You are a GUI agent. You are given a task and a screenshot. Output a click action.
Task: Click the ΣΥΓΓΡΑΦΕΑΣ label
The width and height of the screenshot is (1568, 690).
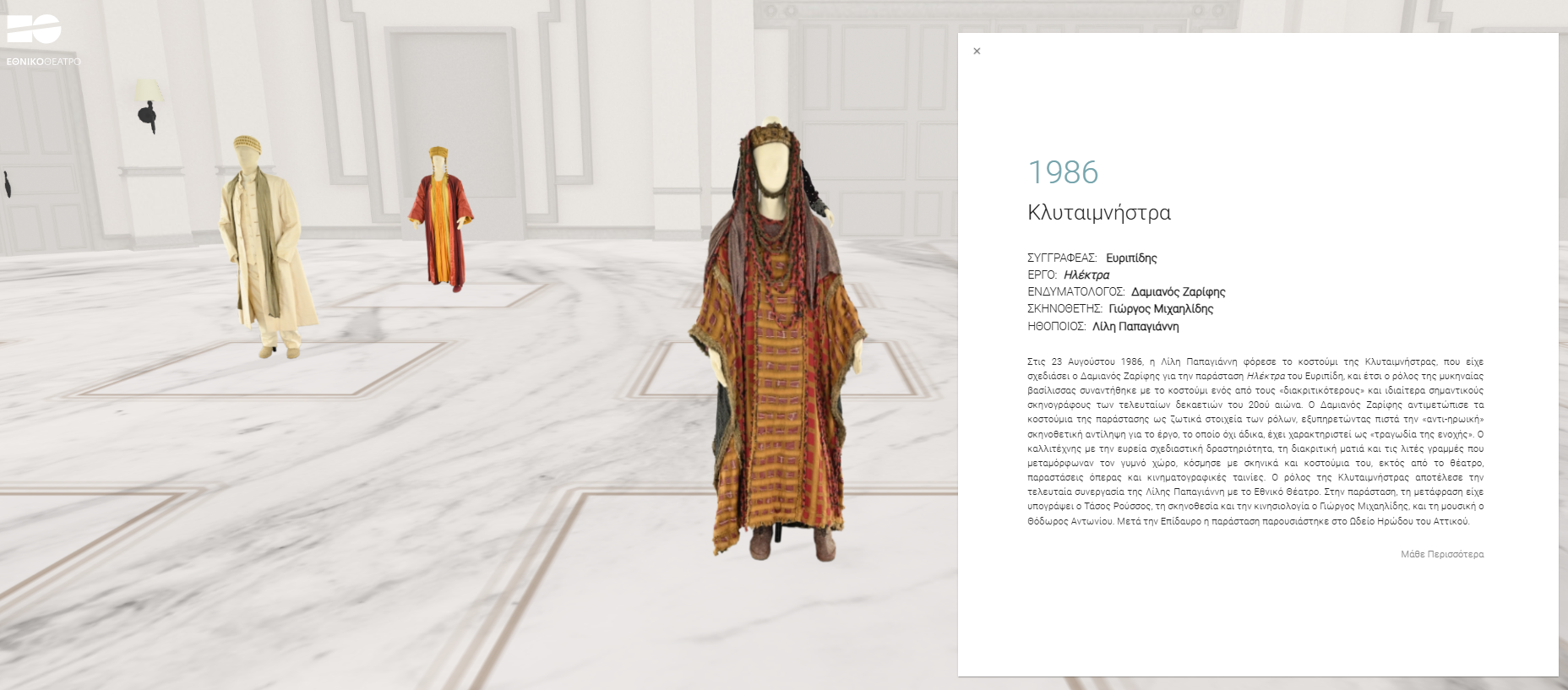[1062, 258]
